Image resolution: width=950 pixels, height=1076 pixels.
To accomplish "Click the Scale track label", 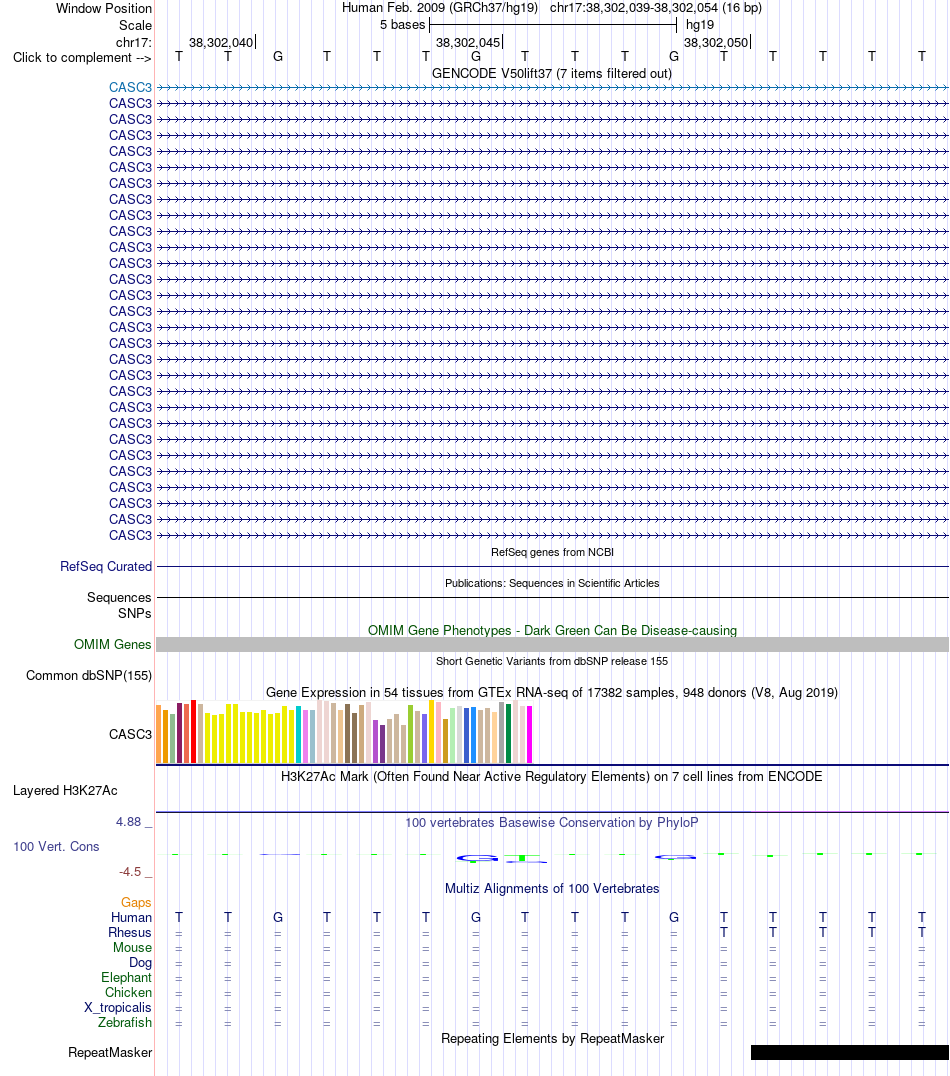I will [135, 25].
